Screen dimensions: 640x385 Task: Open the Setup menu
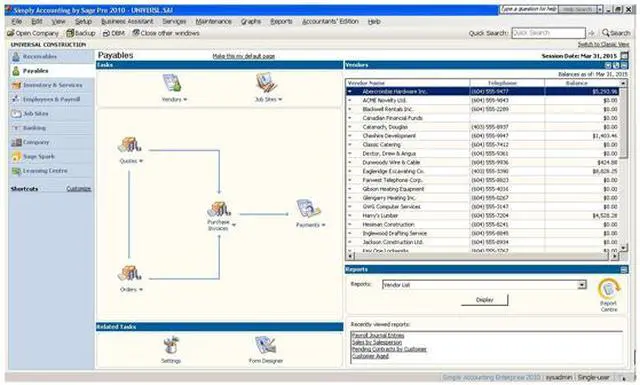(x=83, y=22)
